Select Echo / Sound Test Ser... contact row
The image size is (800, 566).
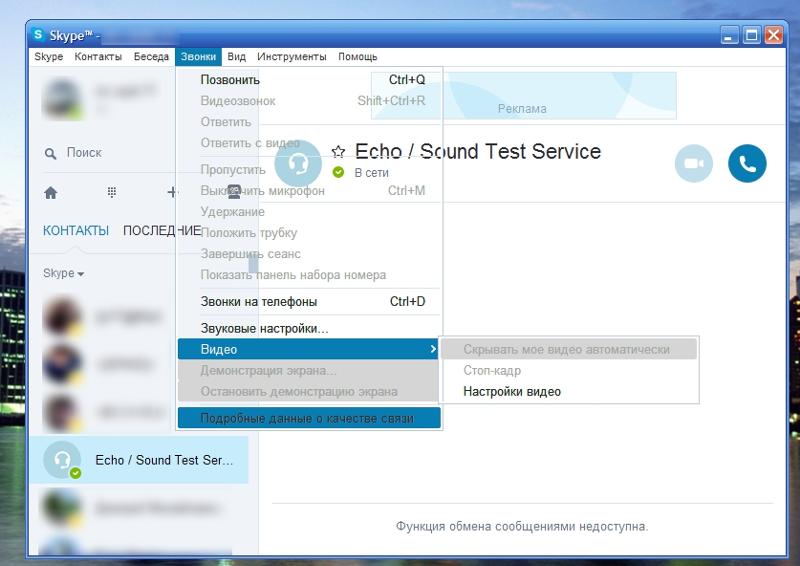tap(139, 460)
